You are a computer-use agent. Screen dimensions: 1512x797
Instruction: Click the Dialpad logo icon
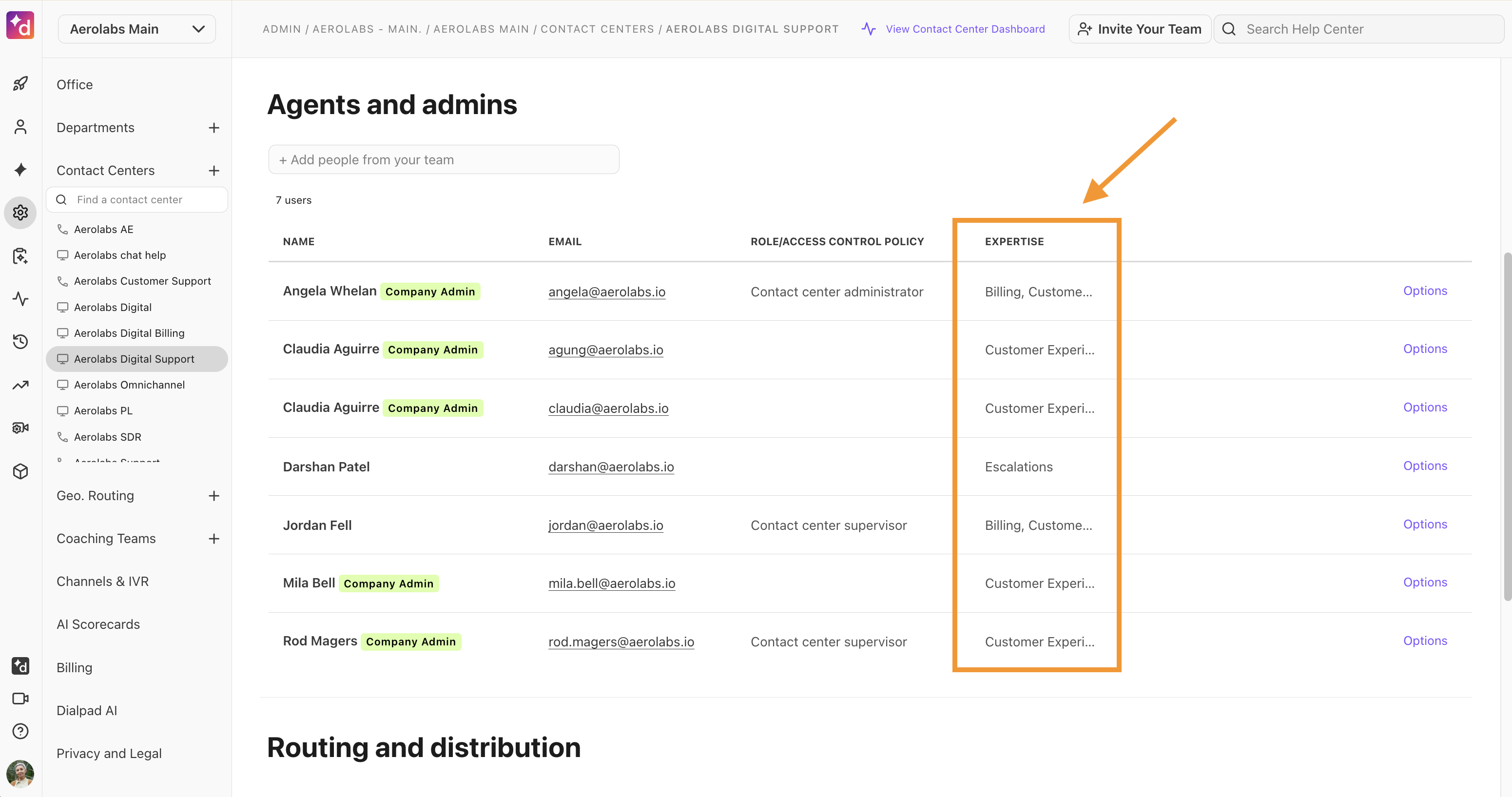click(20, 26)
